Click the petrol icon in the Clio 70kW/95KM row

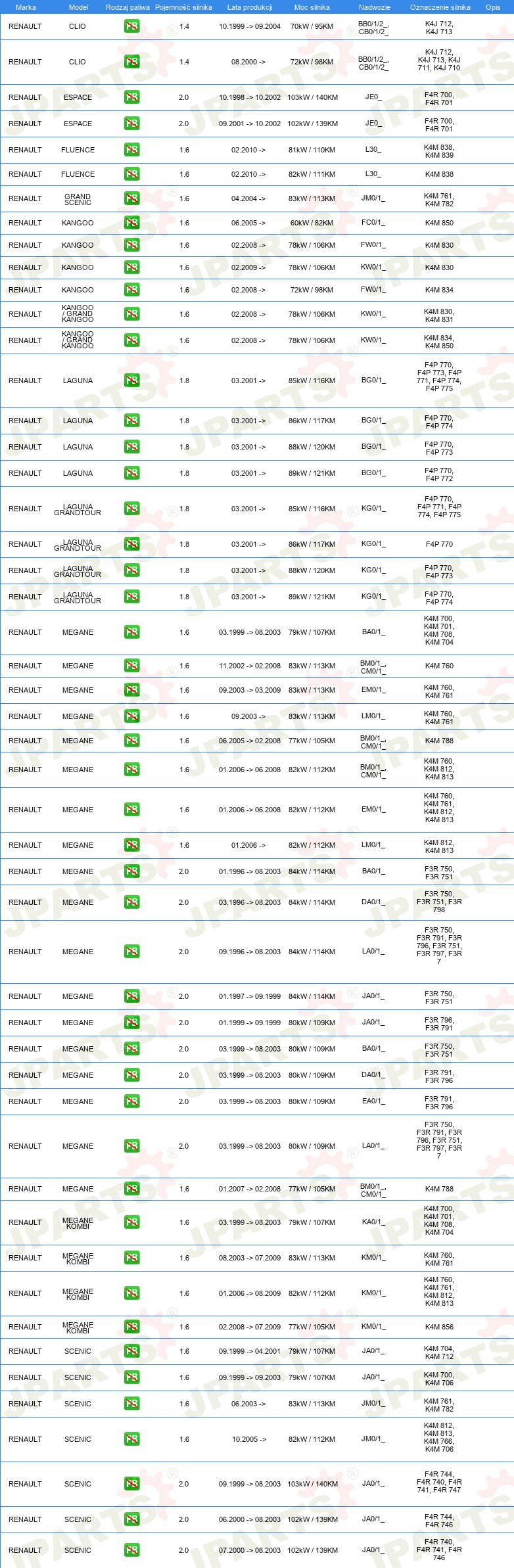[132, 27]
